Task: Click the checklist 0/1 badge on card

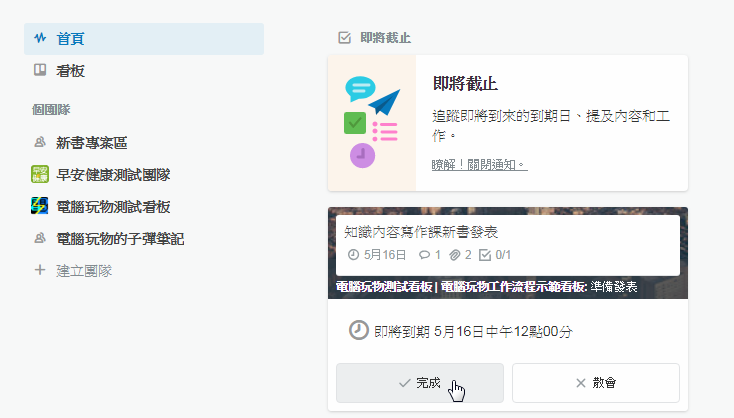Action: coord(495,255)
